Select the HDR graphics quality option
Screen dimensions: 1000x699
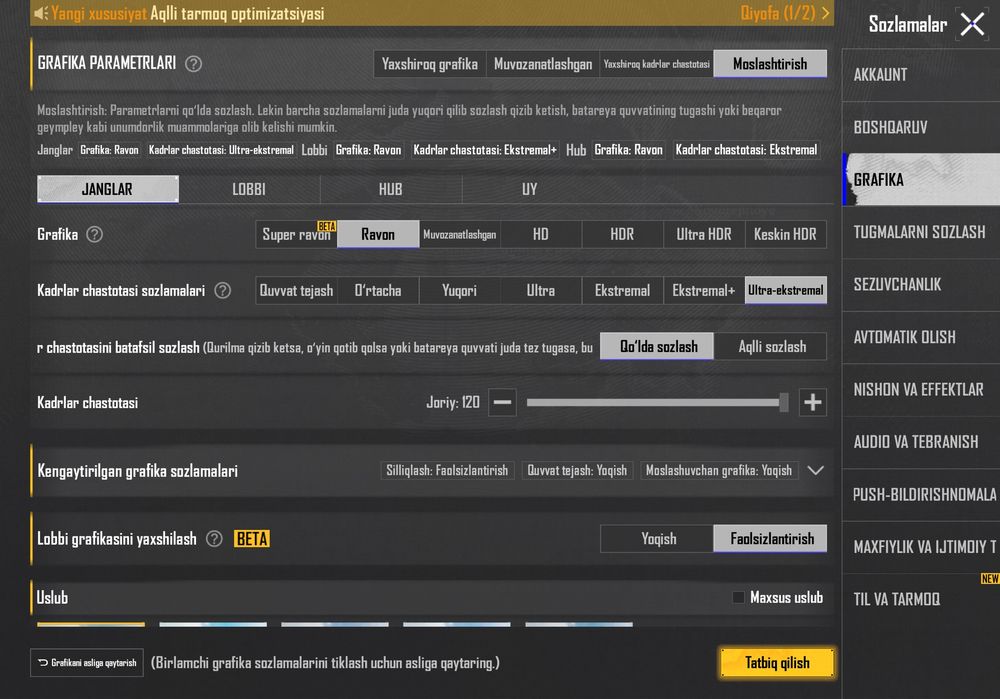(x=622, y=235)
